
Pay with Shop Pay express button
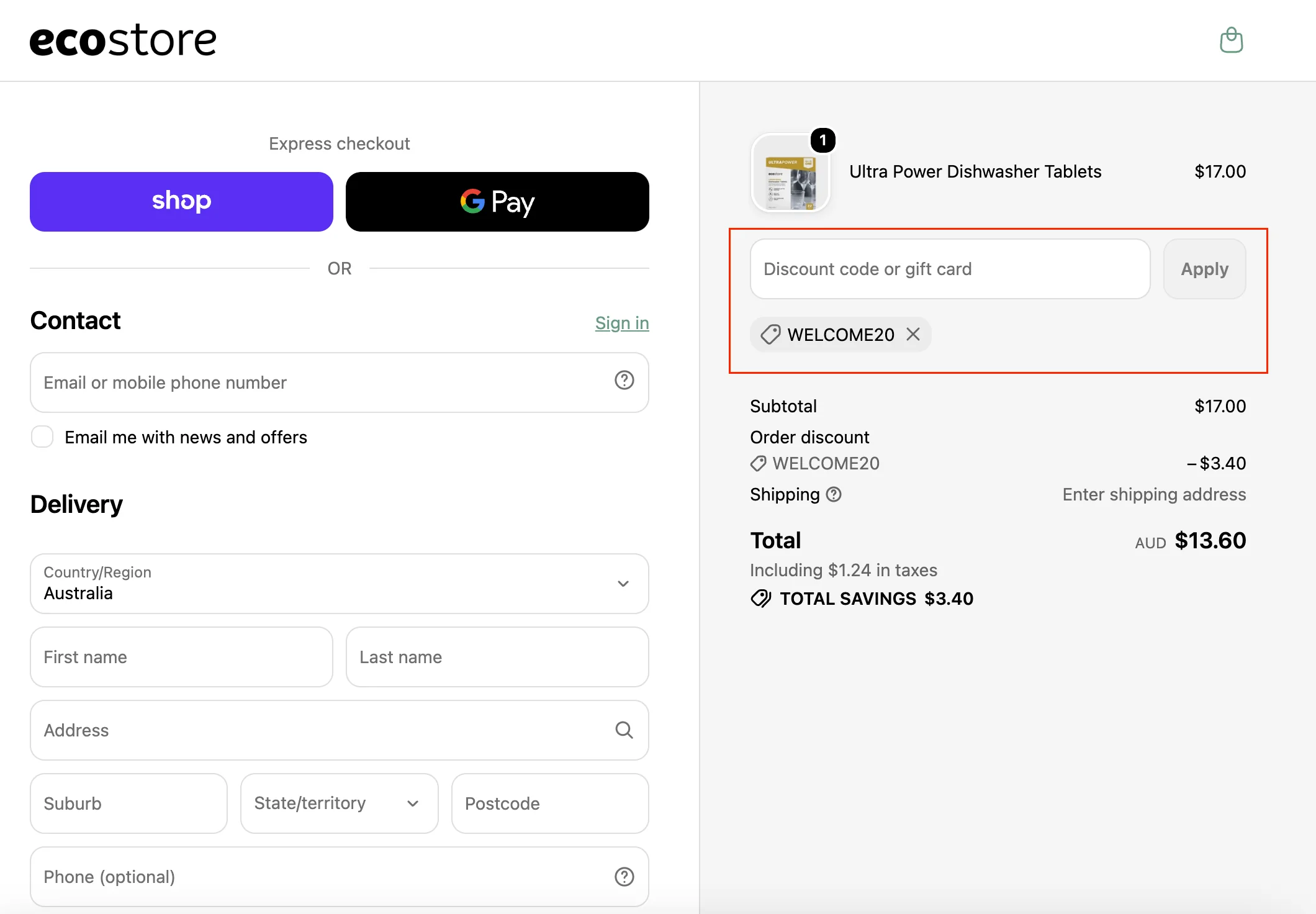point(181,202)
